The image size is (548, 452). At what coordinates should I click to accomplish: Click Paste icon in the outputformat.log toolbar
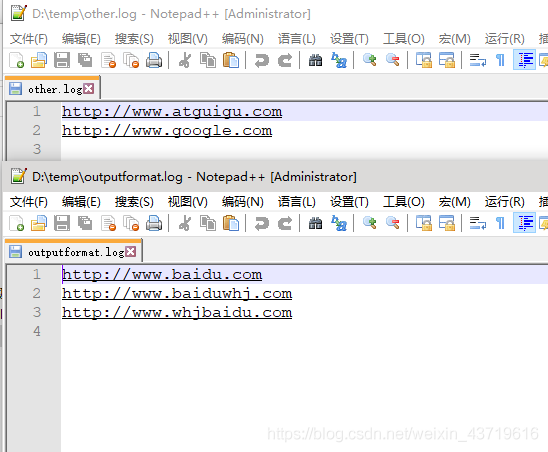pos(231,223)
